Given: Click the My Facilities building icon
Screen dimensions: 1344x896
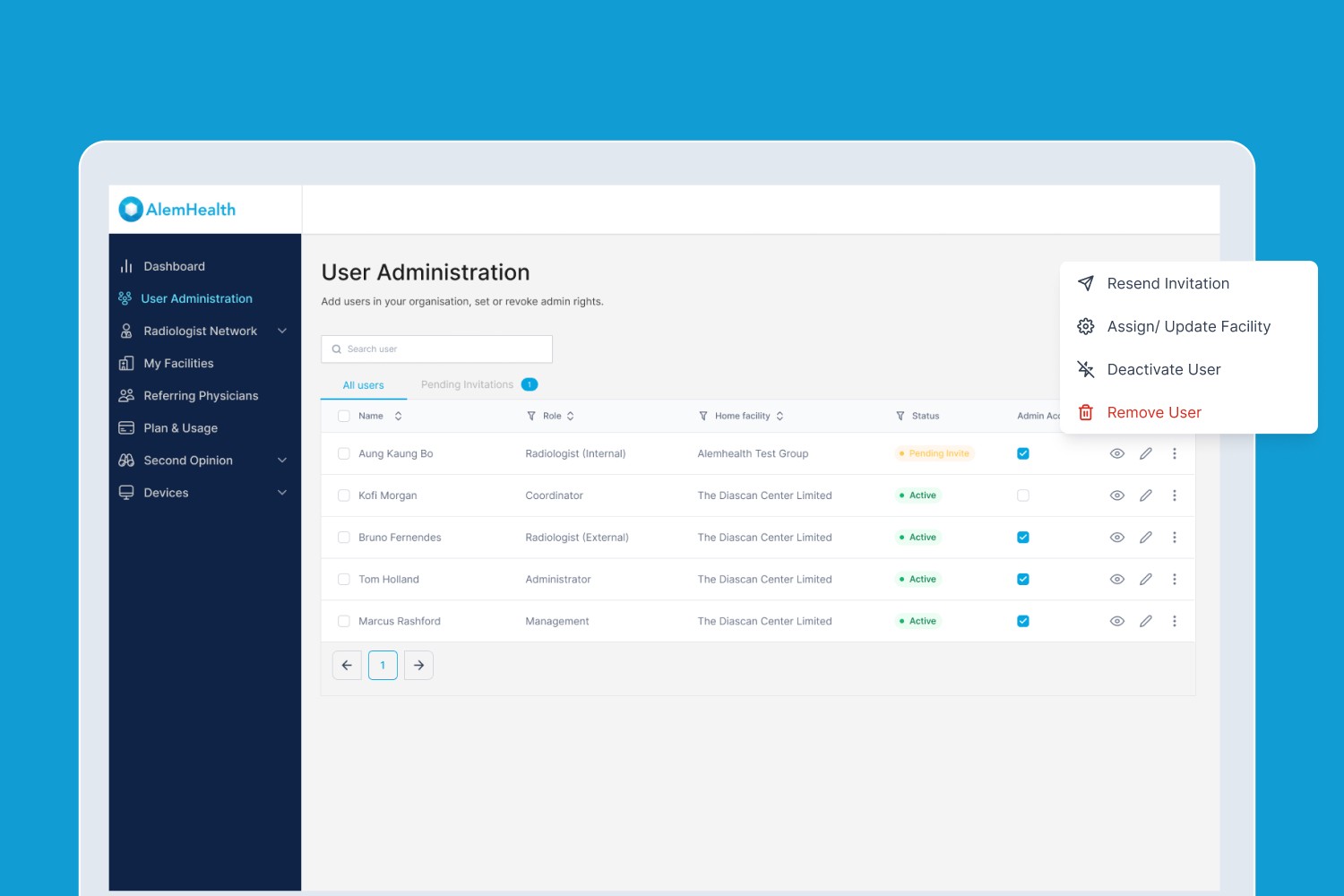Looking at the screenshot, I should click(x=126, y=363).
